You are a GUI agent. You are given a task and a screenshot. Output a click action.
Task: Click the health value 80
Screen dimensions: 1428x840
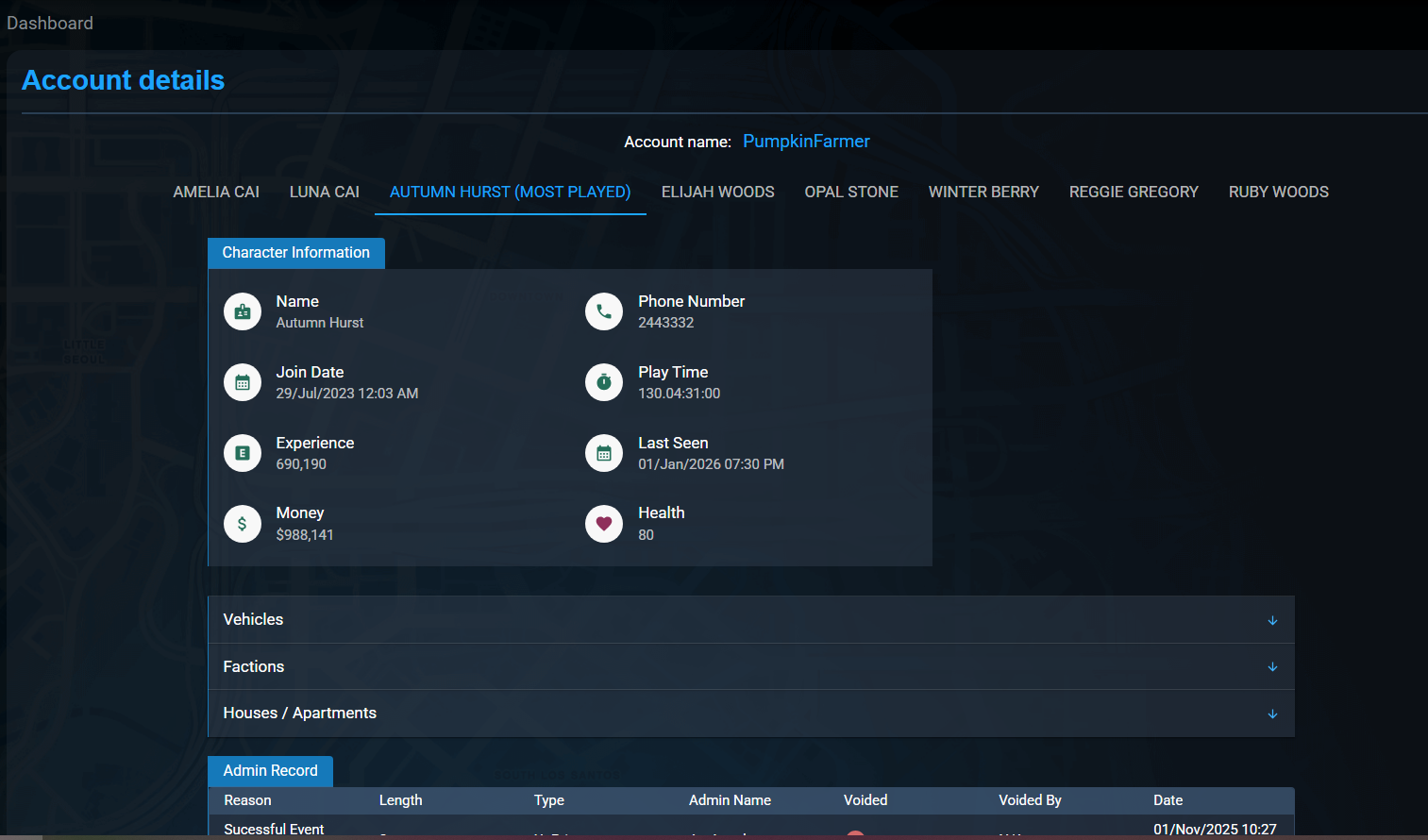(x=646, y=535)
